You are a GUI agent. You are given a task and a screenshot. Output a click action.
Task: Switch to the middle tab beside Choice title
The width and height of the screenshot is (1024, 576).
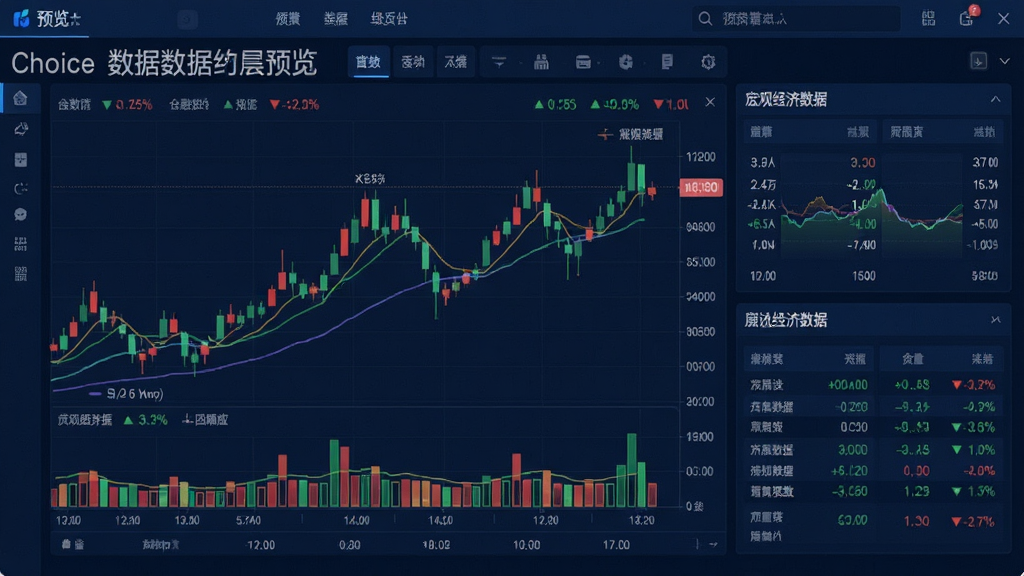point(413,62)
